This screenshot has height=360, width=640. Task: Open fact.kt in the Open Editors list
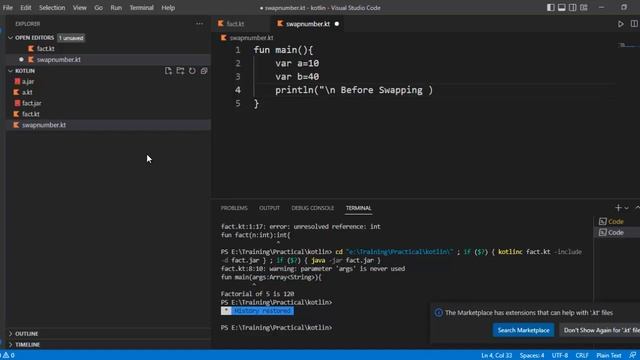(x=45, y=49)
